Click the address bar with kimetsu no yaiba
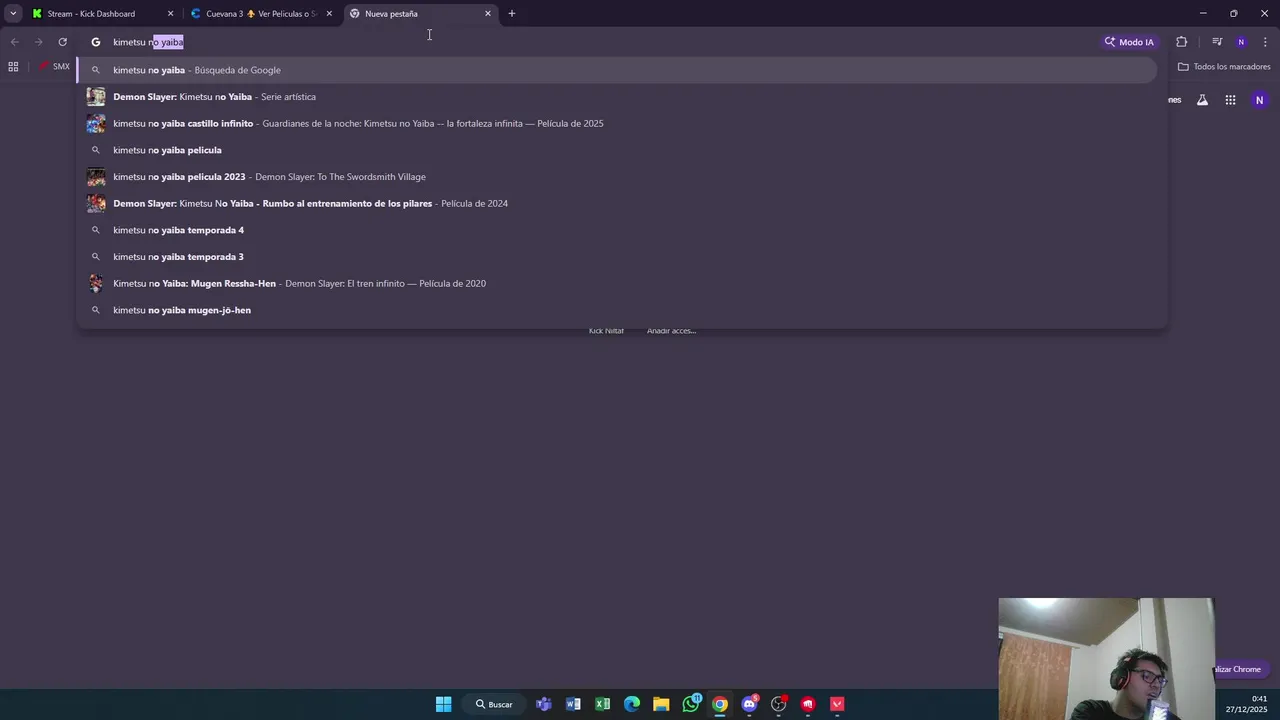The width and height of the screenshot is (1280, 720). click(x=590, y=42)
